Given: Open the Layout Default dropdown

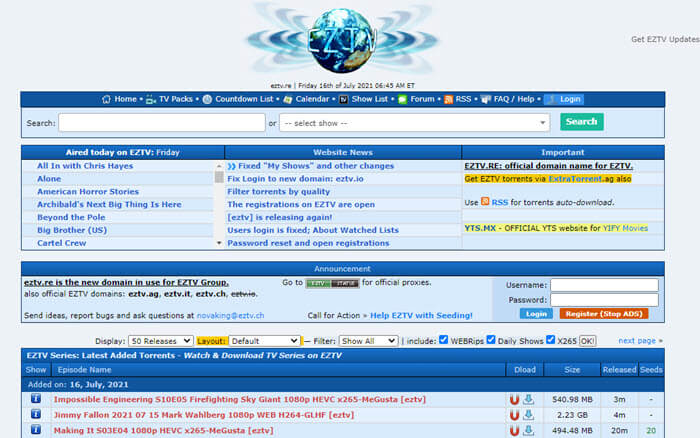Looking at the screenshot, I should [264, 341].
